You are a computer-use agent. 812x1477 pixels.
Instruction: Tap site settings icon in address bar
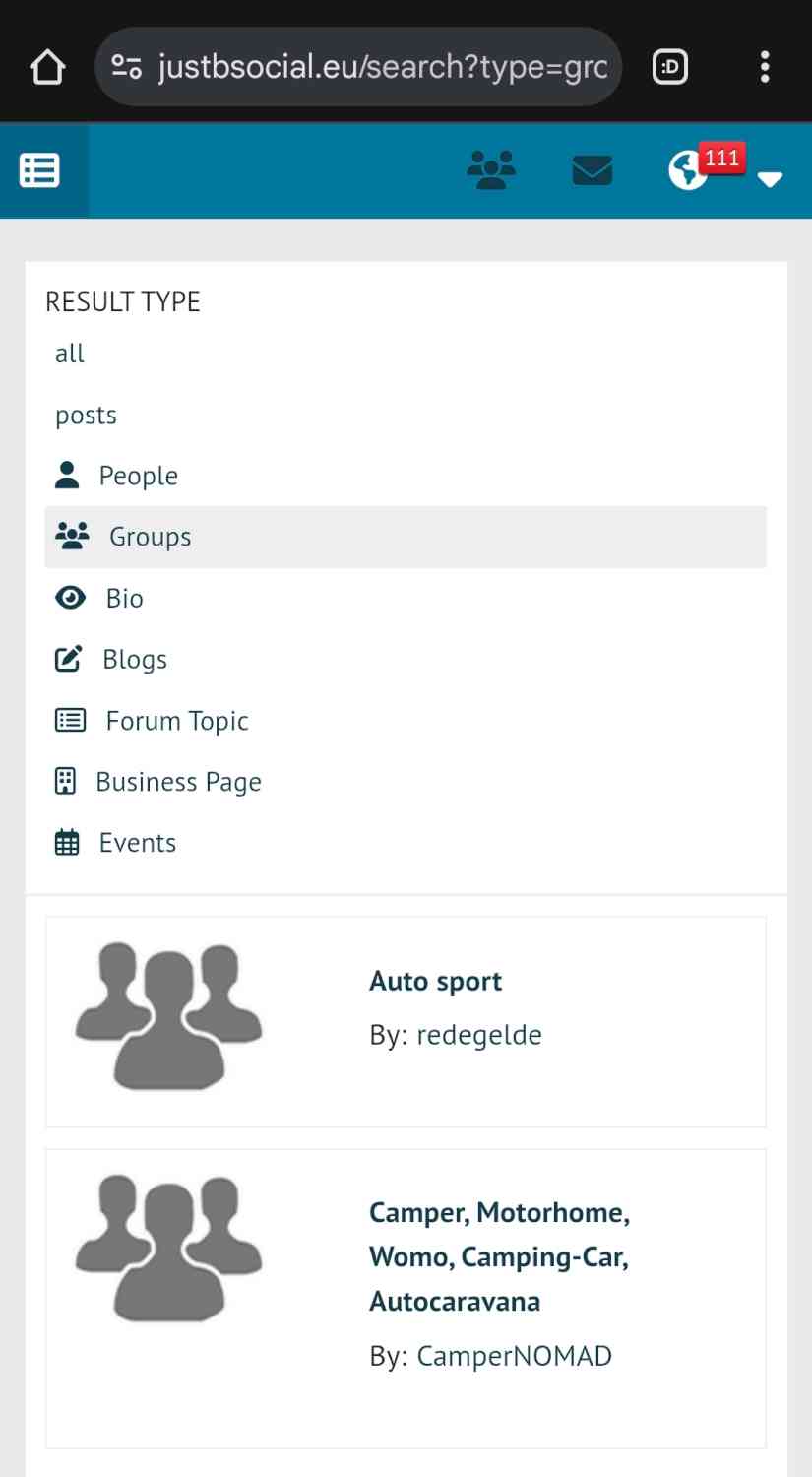tap(127, 68)
